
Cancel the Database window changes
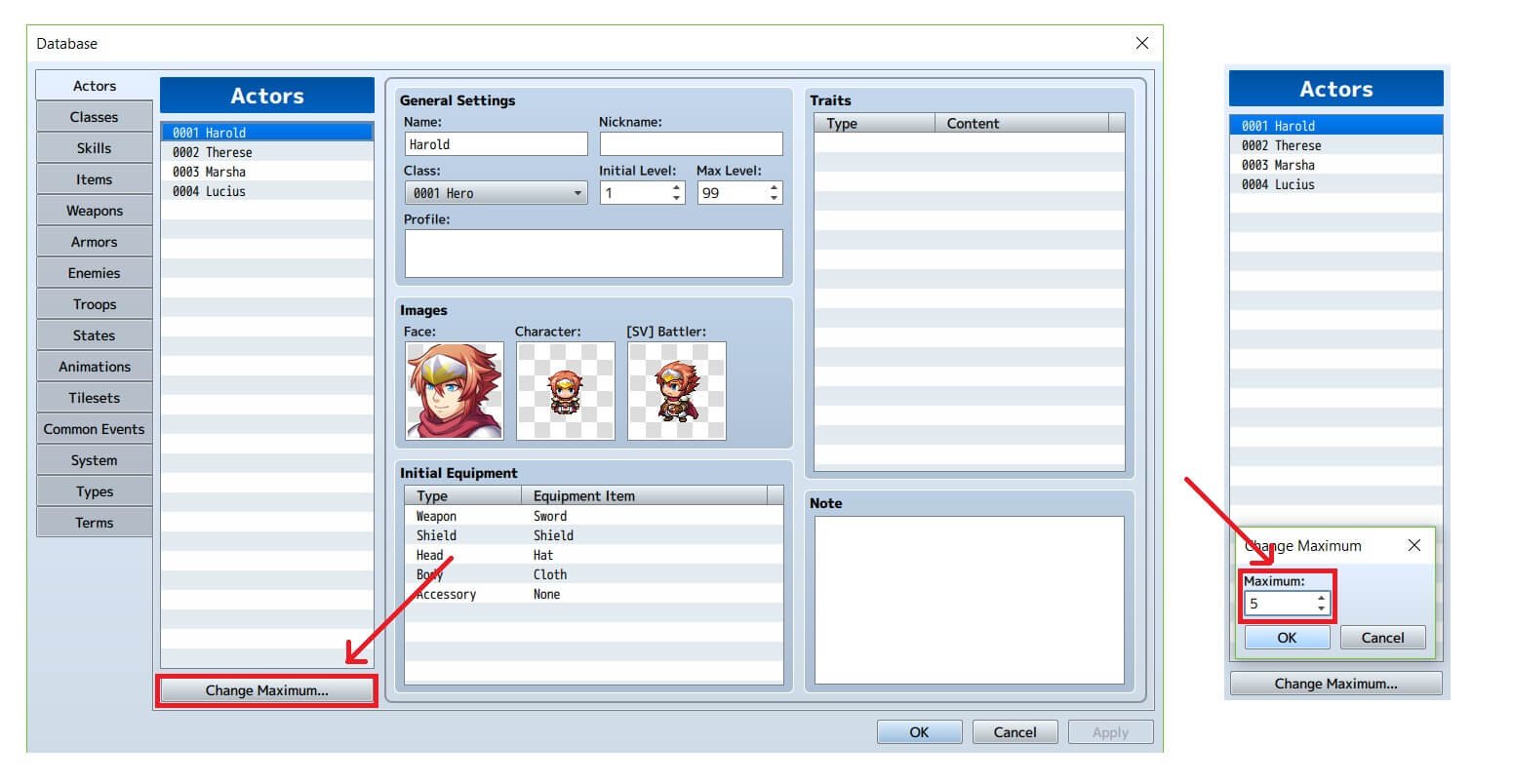click(1015, 732)
